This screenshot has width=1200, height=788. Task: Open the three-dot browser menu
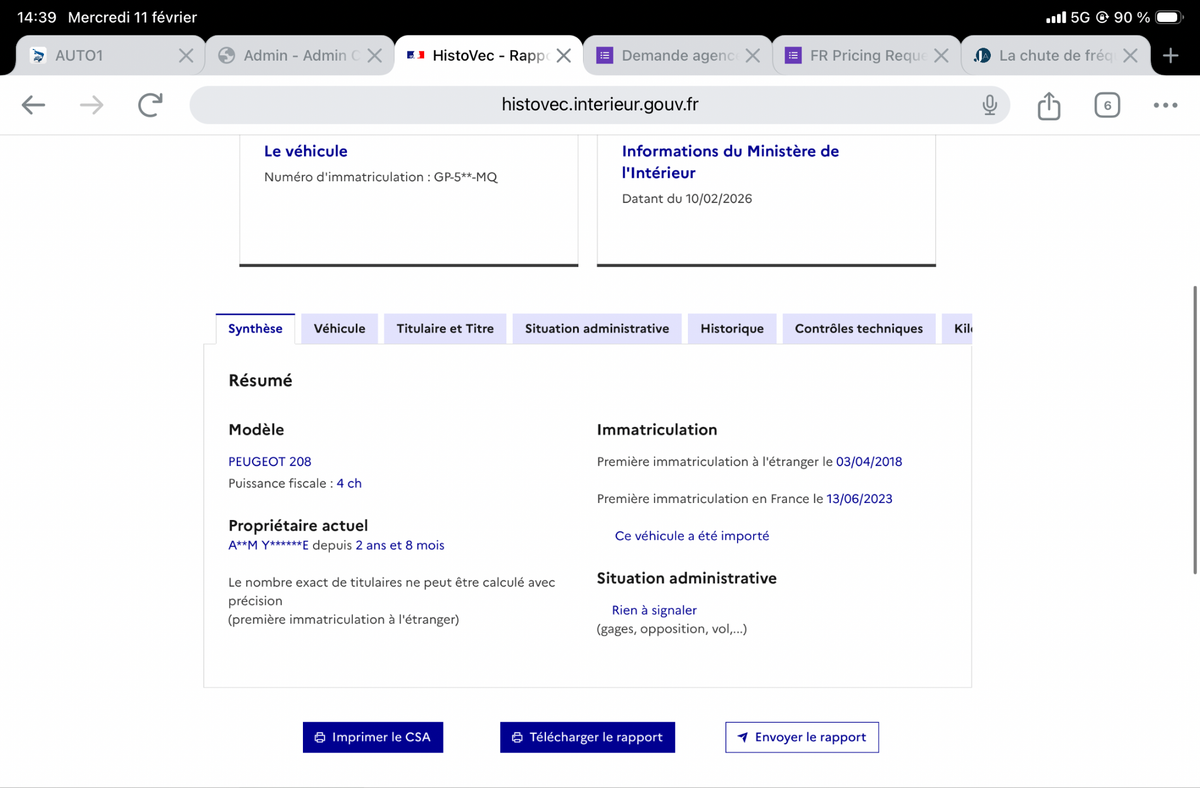point(1165,105)
